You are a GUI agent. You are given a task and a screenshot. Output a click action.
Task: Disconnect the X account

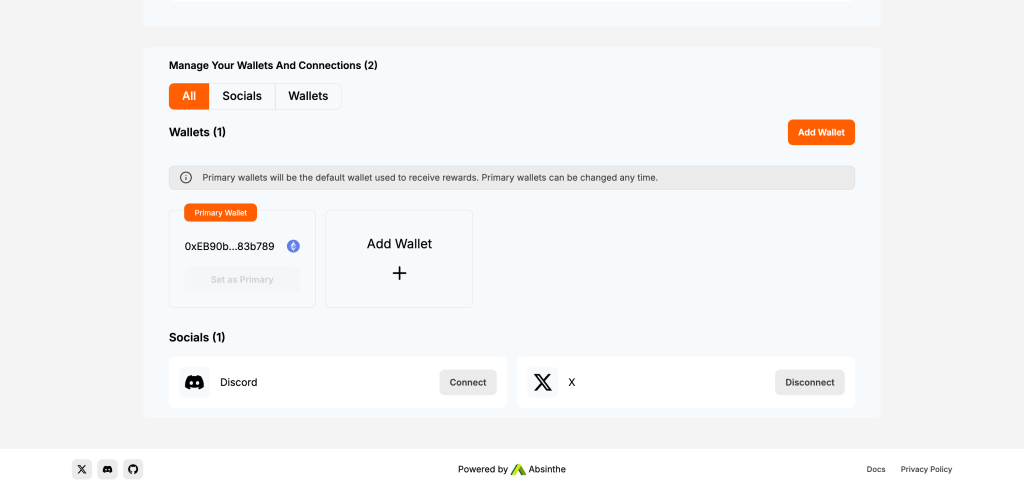(x=809, y=382)
